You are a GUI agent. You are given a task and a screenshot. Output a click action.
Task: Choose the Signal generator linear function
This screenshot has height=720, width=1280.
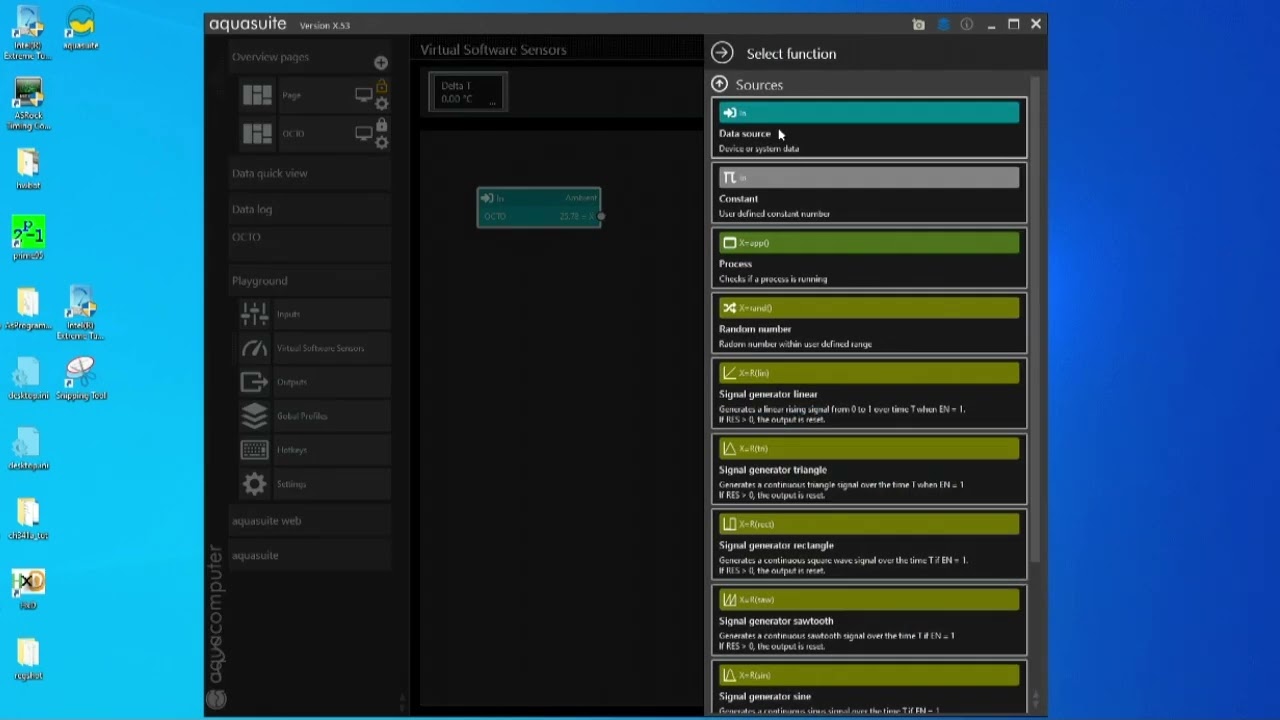coord(869,393)
